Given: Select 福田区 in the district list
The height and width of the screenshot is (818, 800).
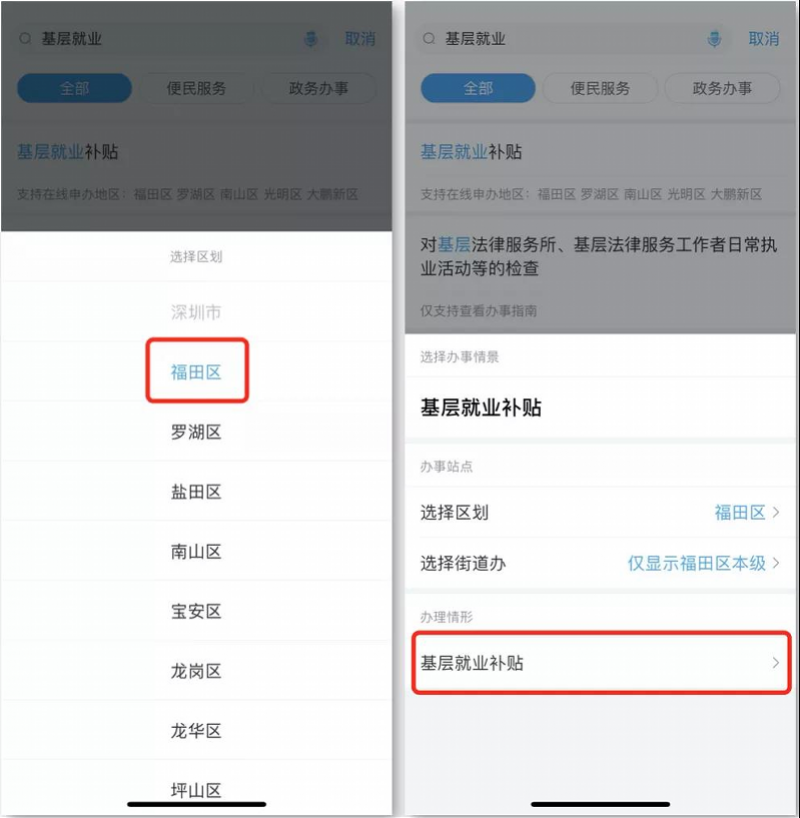Looking at the screenshot, I should 196,371.
